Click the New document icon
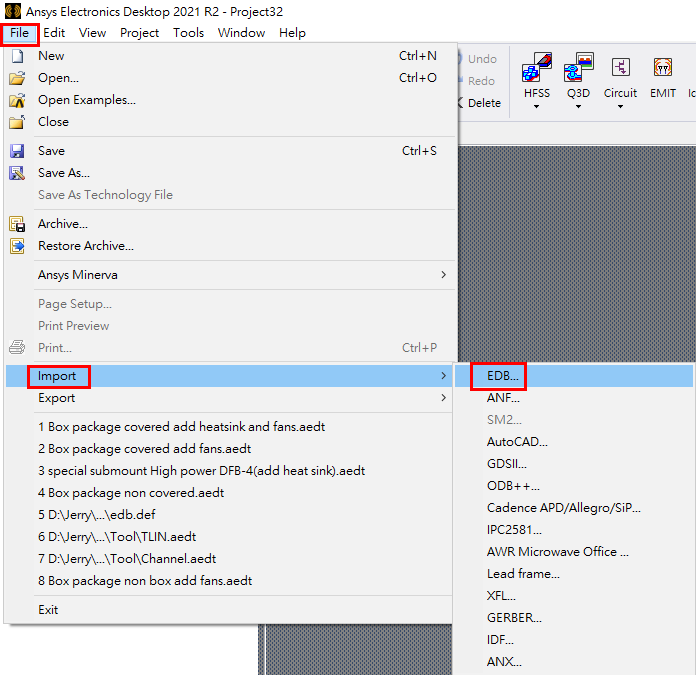Viewport: 696px width, 677px height. (x=17, y=56)
